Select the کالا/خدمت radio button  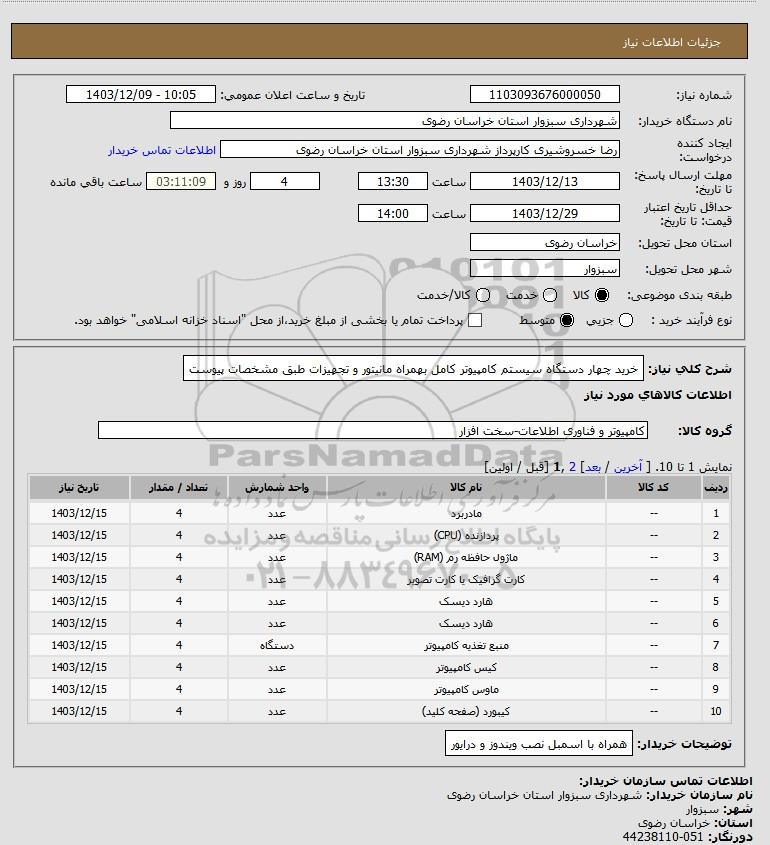[x=483, y=295]
